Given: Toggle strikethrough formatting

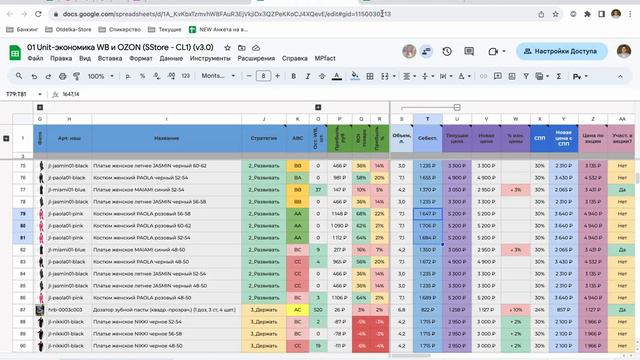Looking at the screenshot, I should [x=322, y=76].
